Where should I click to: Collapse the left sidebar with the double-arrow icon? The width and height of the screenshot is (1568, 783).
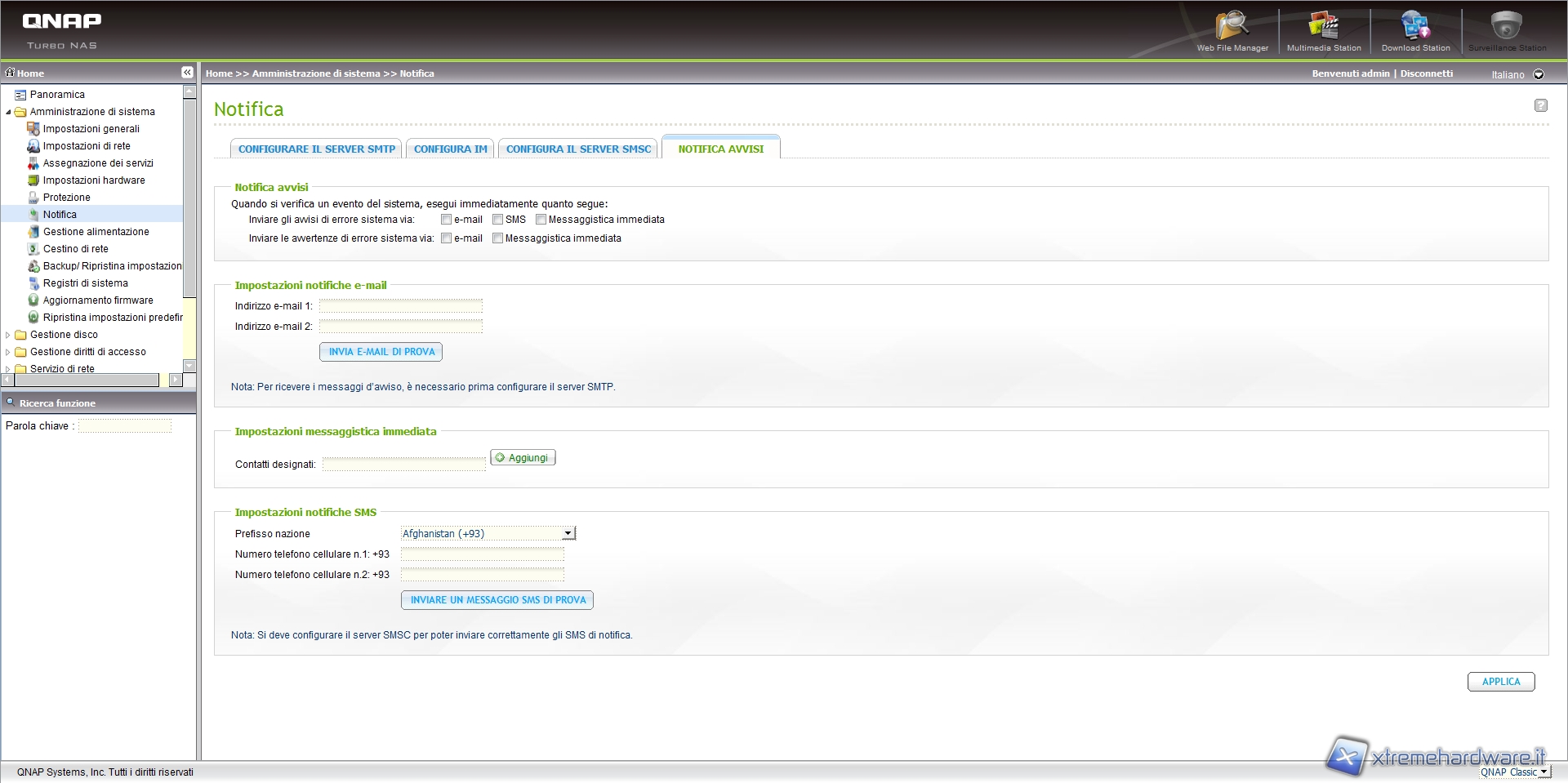[187, 73]
